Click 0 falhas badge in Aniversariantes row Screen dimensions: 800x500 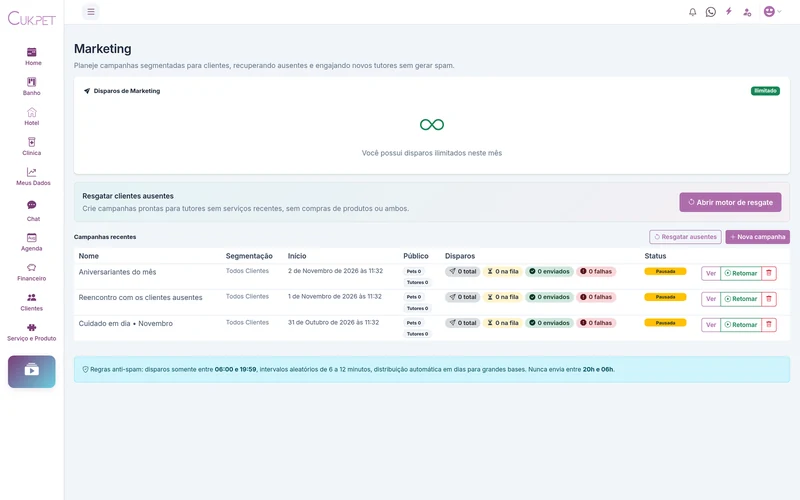(596, 271)
